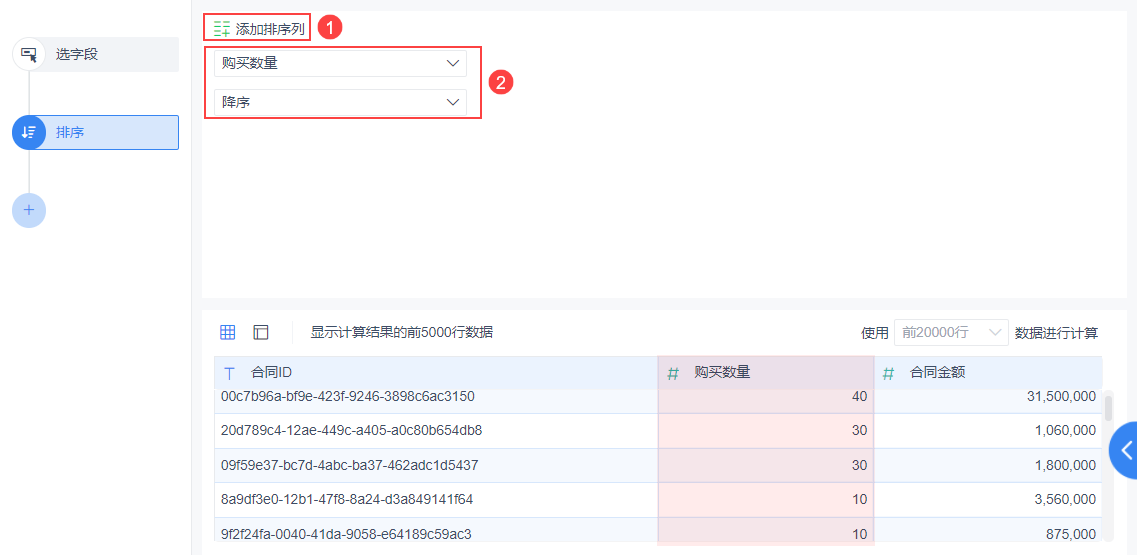Open the 降序 sort order dropdown
The width and height of the screenshot is (1137, 555).
tap(340, 102)
